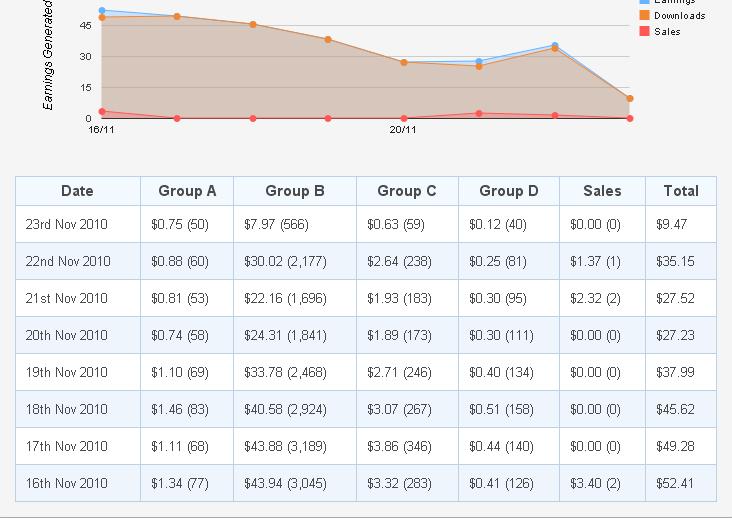Click the 19th Nov 2010 date cell
The width and height of the screenshot is (732, 522).
(x=68, y=373)
